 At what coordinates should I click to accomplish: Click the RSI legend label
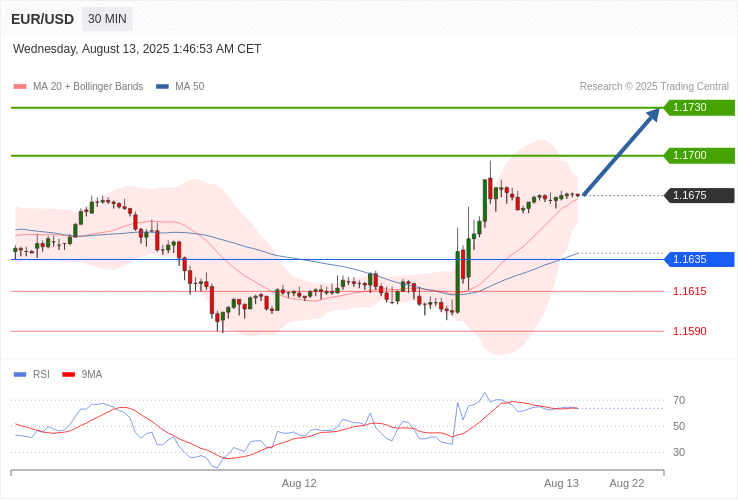click(x=41, y=375)
